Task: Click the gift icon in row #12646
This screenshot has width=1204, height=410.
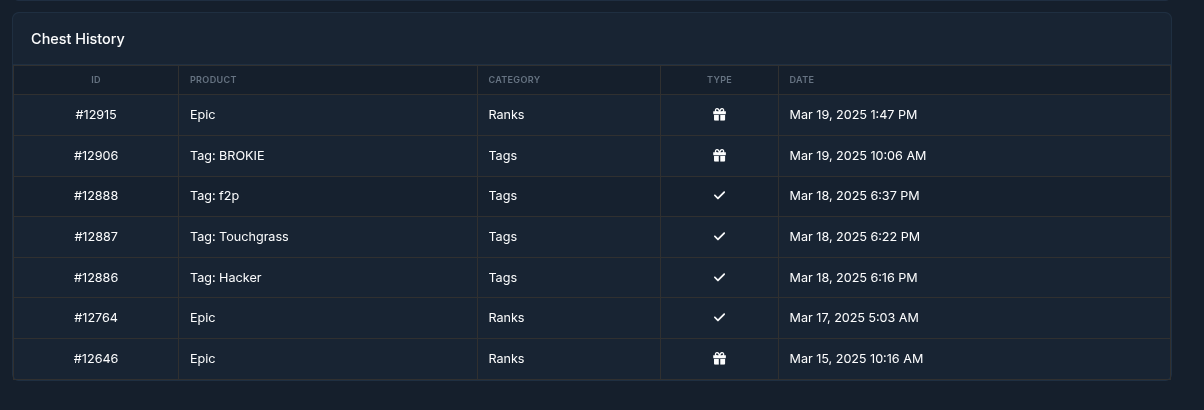Action: click(719, 359)
